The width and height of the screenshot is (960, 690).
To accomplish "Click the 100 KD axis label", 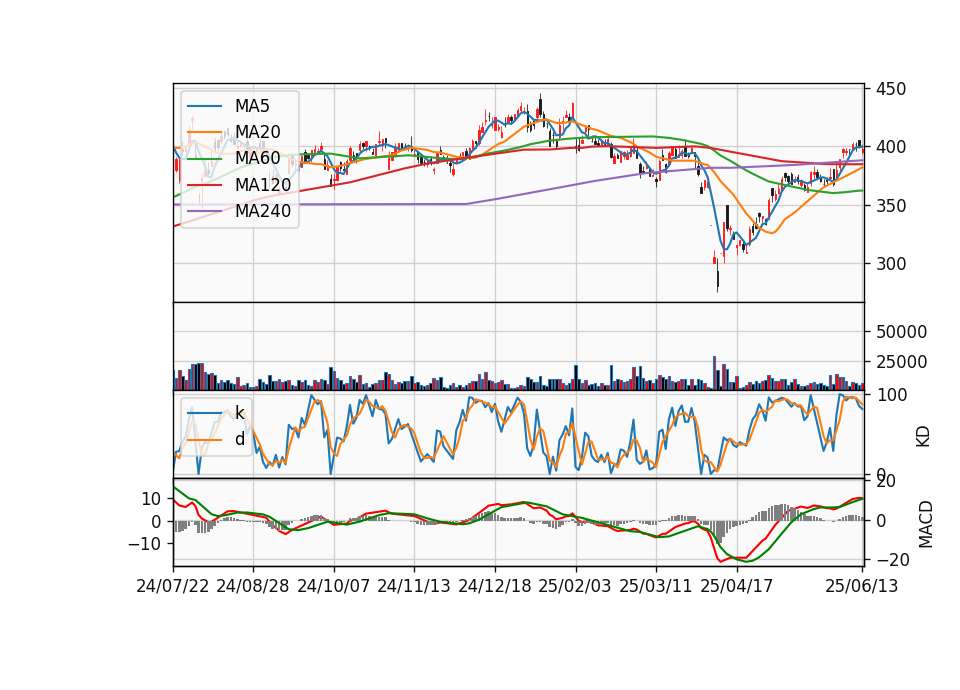I will pos(891,395).
